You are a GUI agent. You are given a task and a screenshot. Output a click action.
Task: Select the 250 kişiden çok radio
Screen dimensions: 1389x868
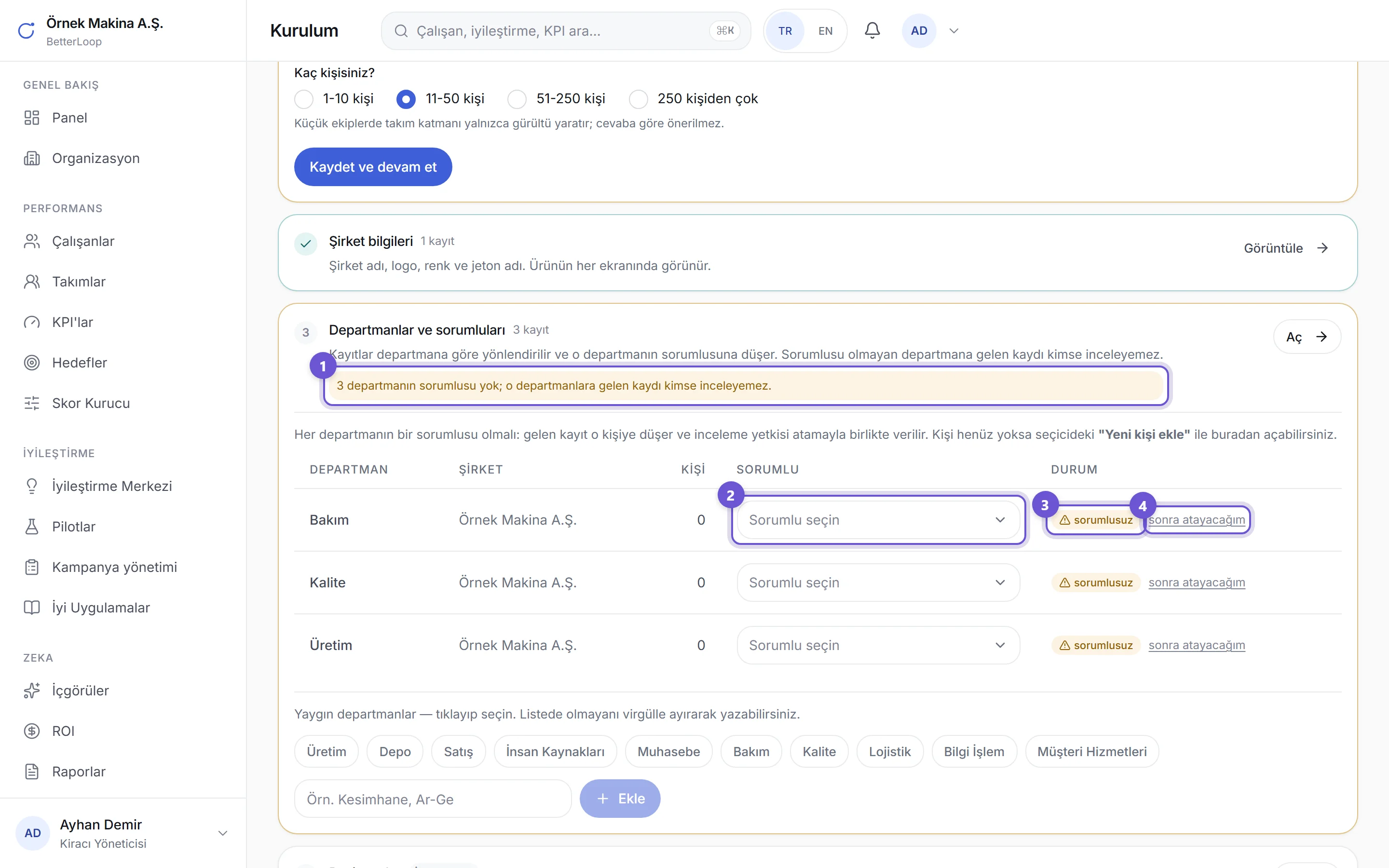tap(638, 99)
